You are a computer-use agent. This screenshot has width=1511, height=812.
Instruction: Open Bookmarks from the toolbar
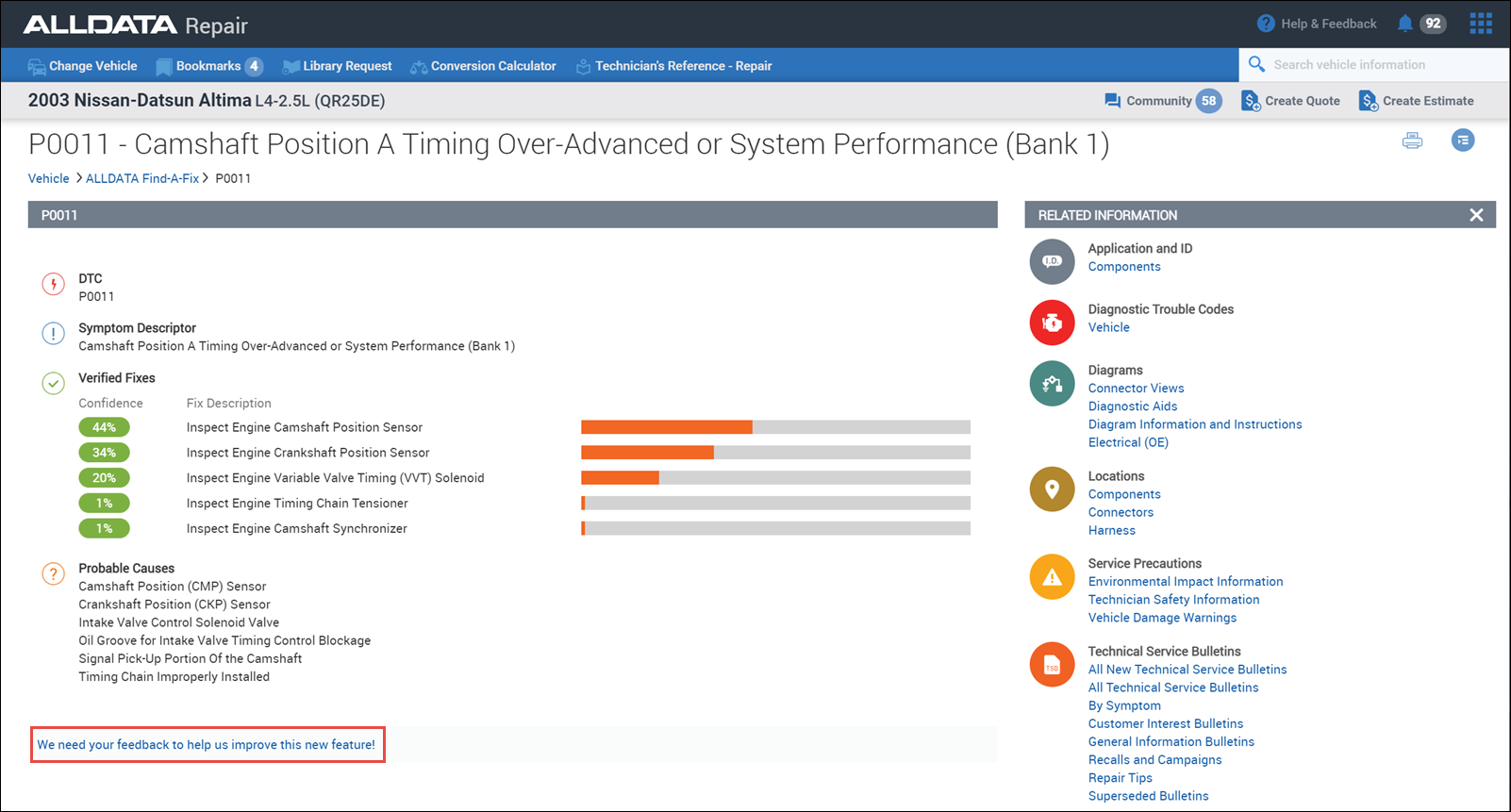click(x=208, y=66)
